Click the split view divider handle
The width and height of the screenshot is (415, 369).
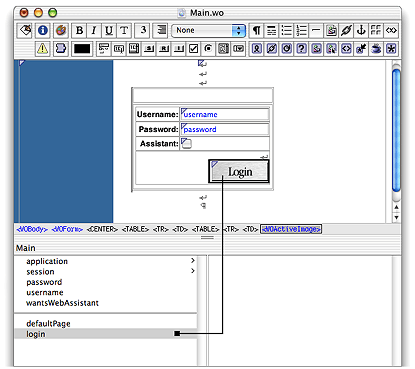[207, 238]
